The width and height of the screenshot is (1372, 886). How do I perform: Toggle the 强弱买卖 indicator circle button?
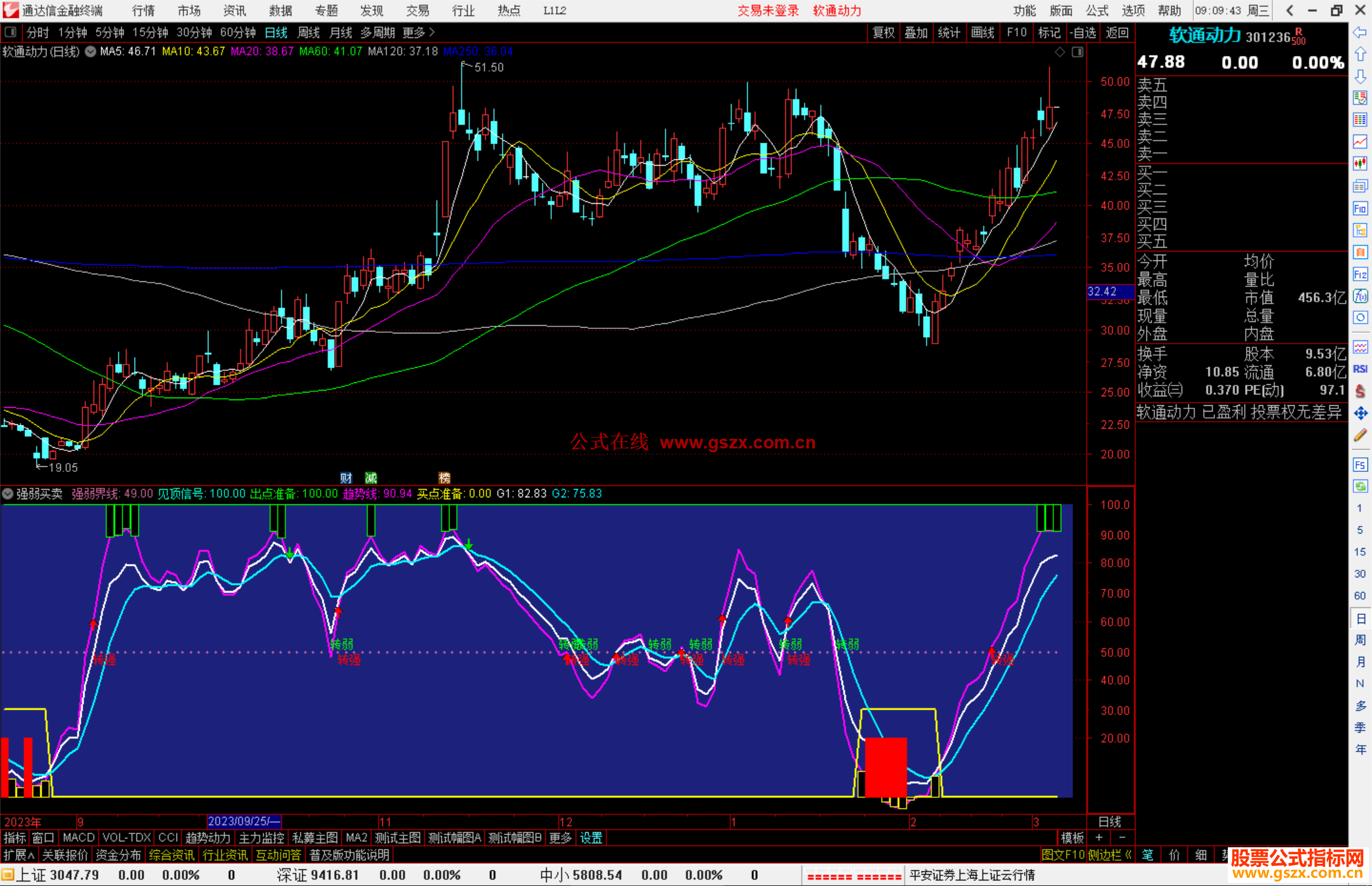coord(8,493)
